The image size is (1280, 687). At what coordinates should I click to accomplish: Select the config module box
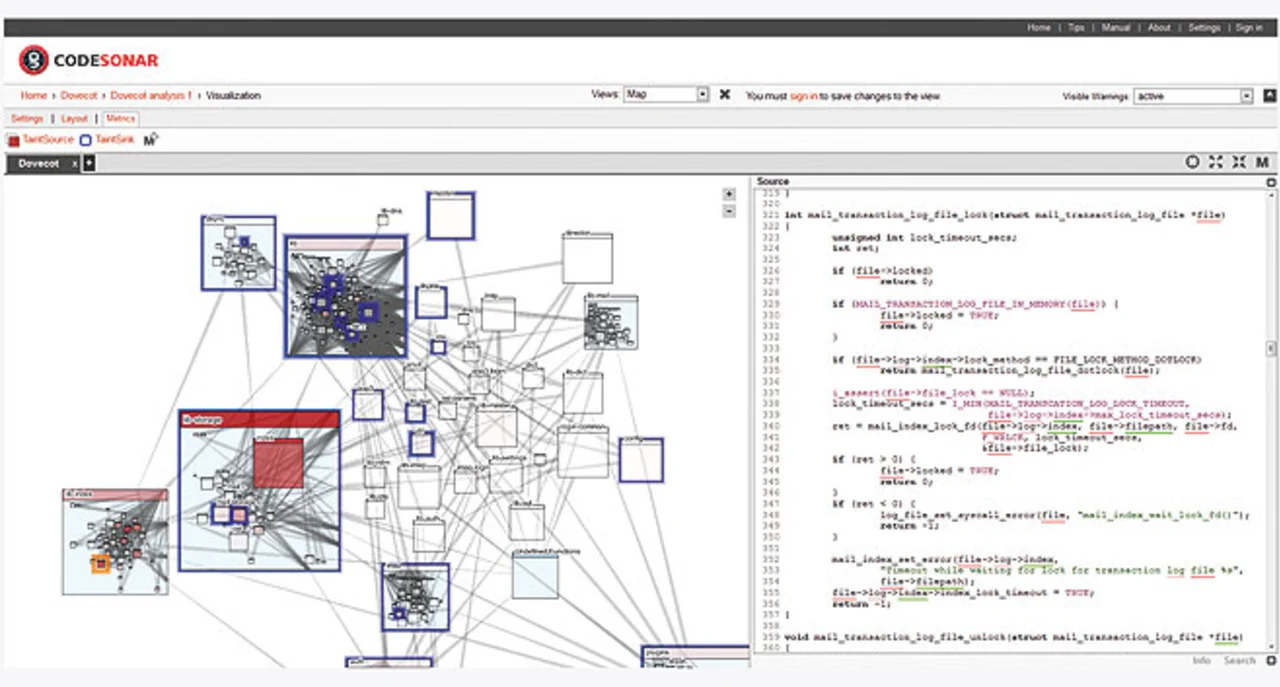[641, 459]
